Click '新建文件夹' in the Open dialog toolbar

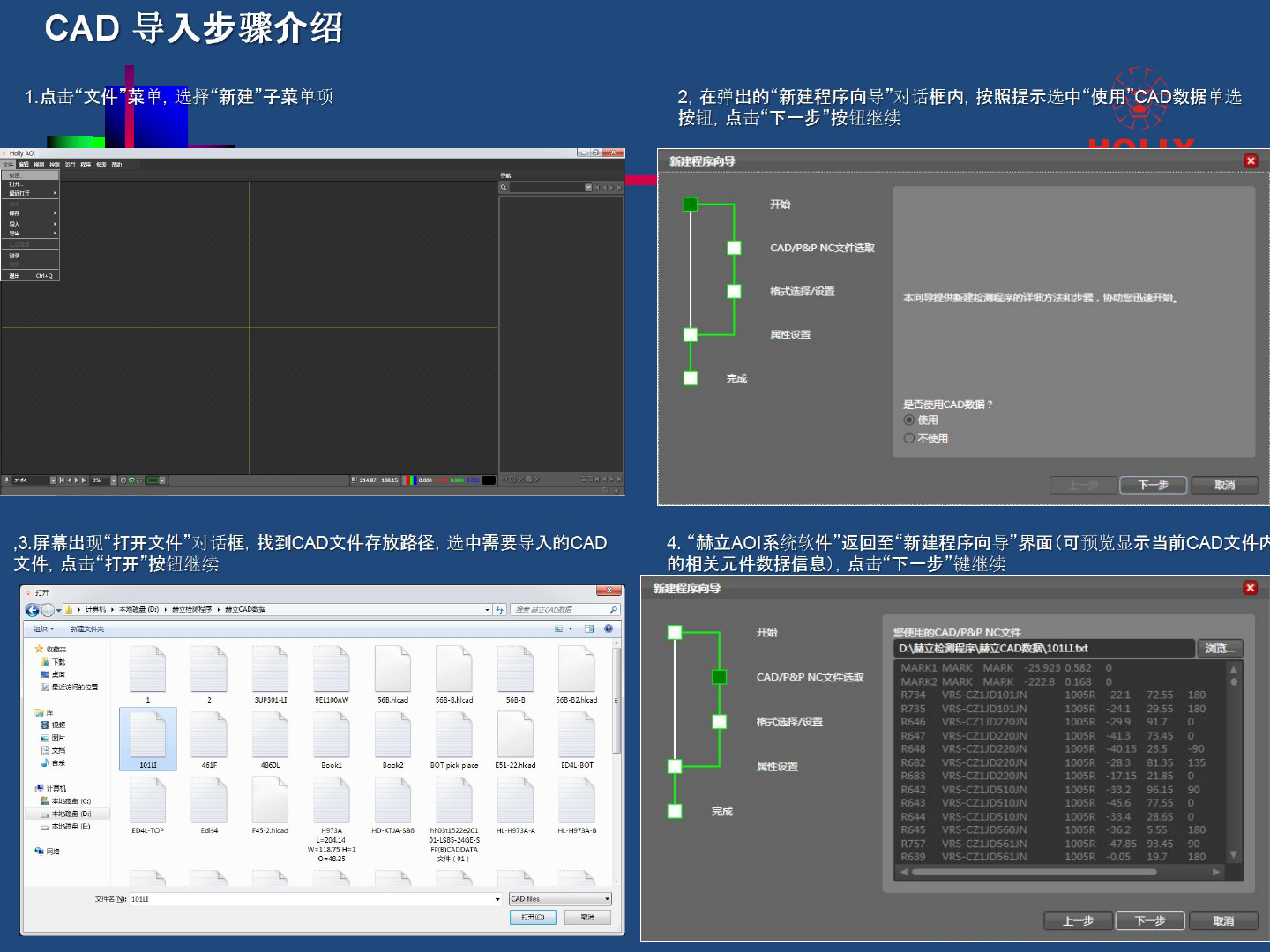[x=87, y=629]
